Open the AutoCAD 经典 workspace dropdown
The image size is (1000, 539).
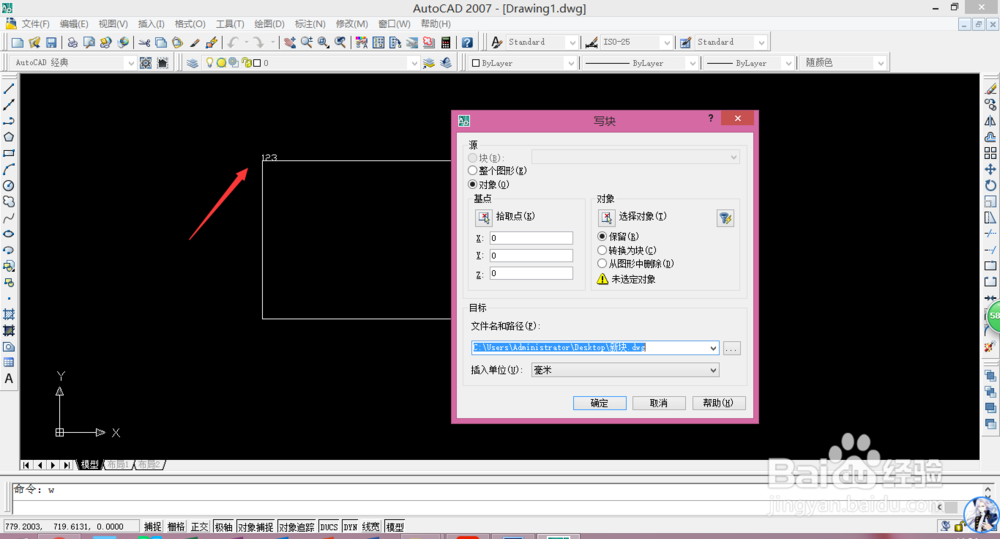[x=131, y=63]
